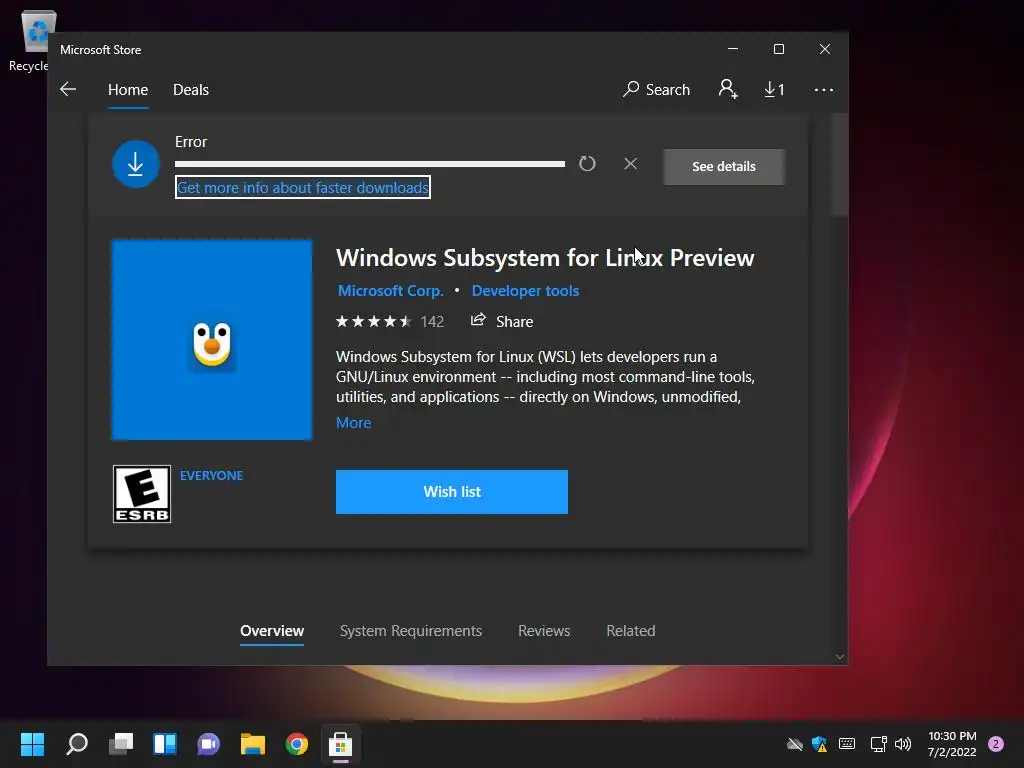Open the three-dot See more menu
The width and height of the screenshot is (1024, 768).
[x=824, y=89]
